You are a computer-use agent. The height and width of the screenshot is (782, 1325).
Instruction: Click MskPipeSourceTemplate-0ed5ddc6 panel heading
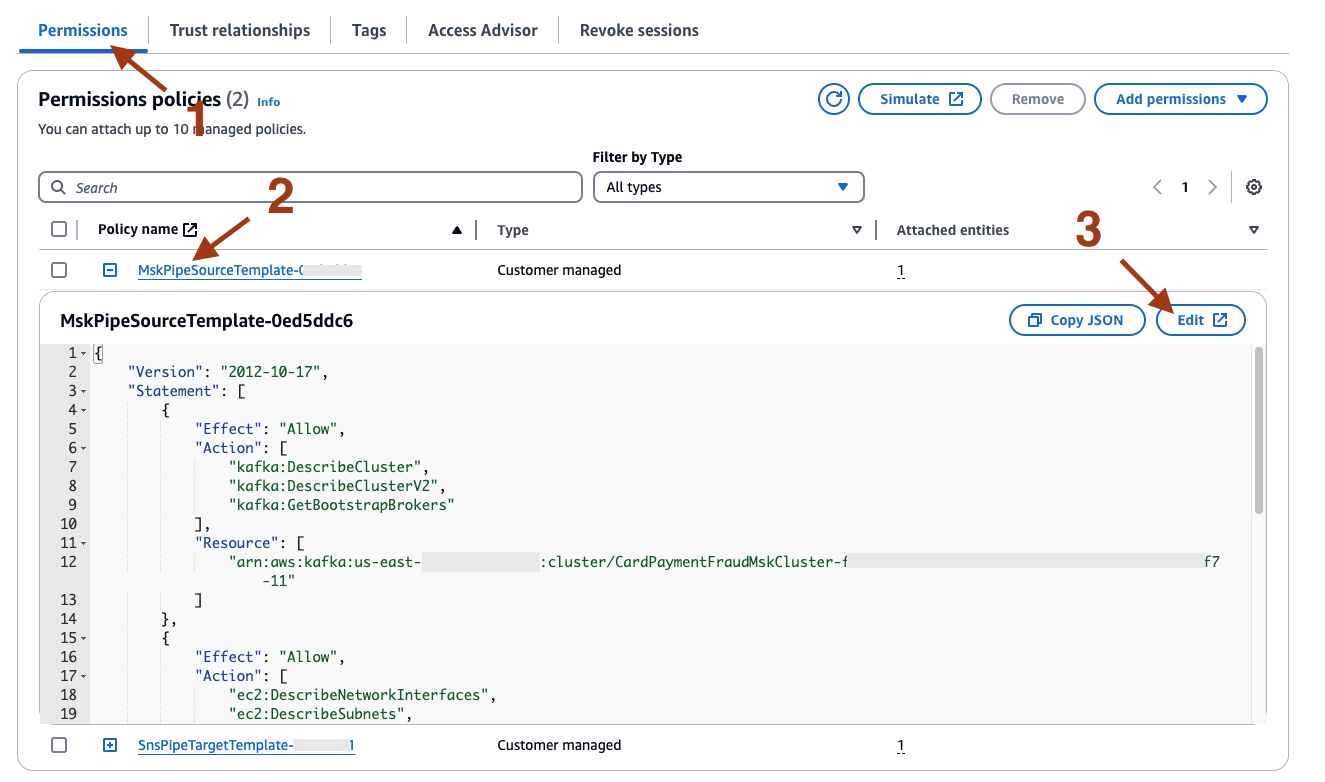tap(206, 321)
